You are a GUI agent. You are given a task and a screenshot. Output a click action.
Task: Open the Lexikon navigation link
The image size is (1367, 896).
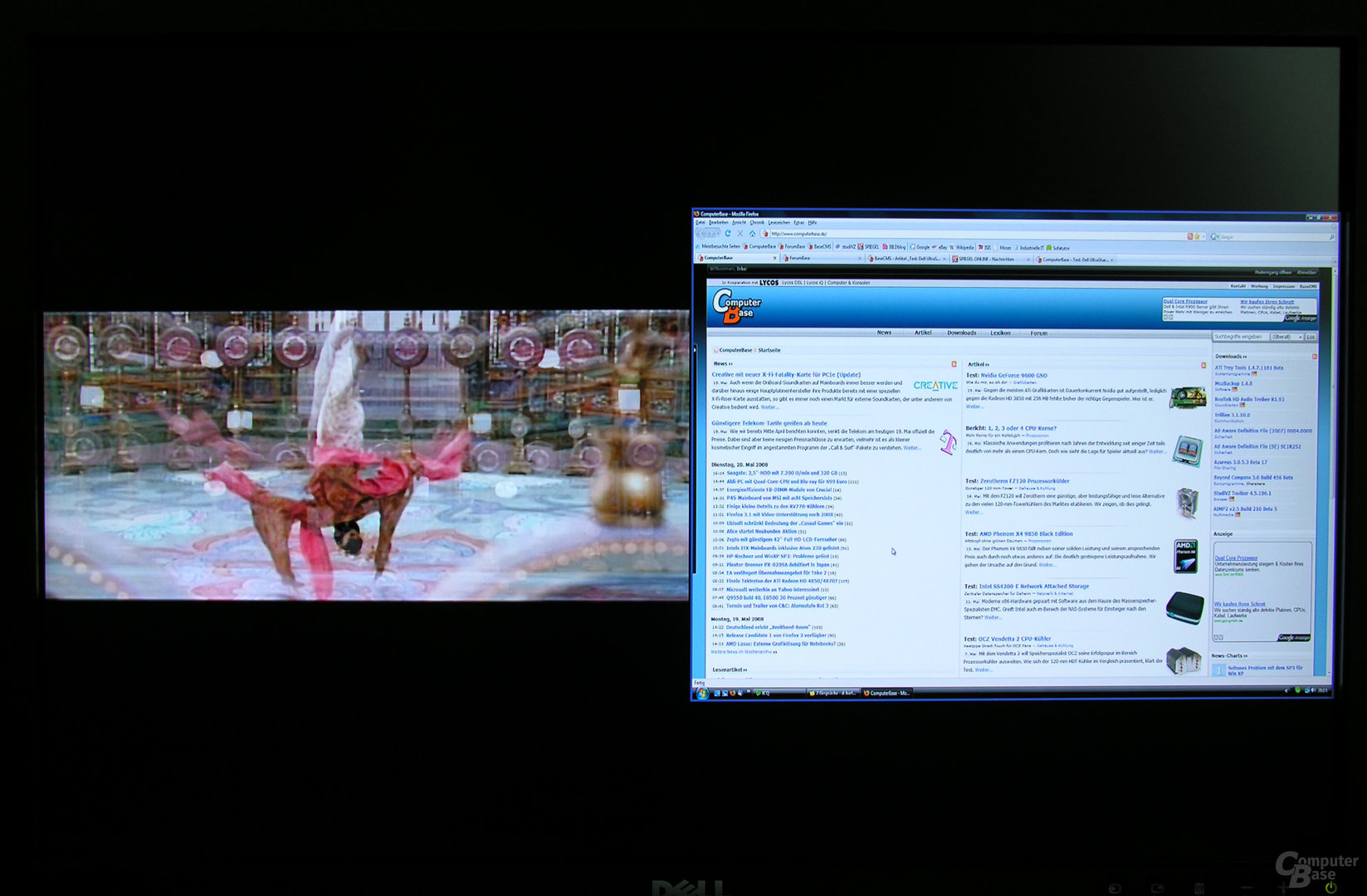[x=1000, y=333]
